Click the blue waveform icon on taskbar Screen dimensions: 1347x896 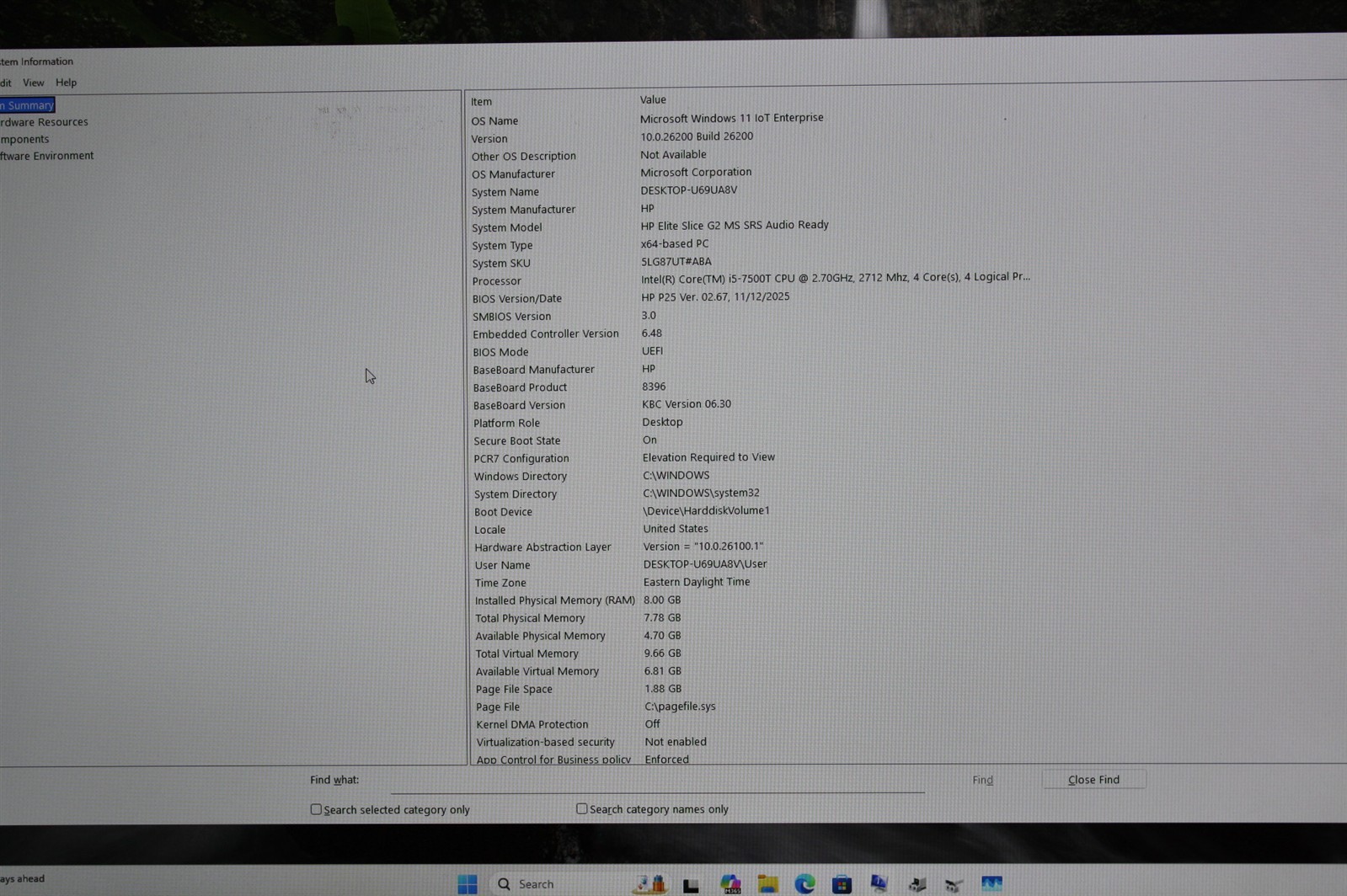(x=992, y=883)
